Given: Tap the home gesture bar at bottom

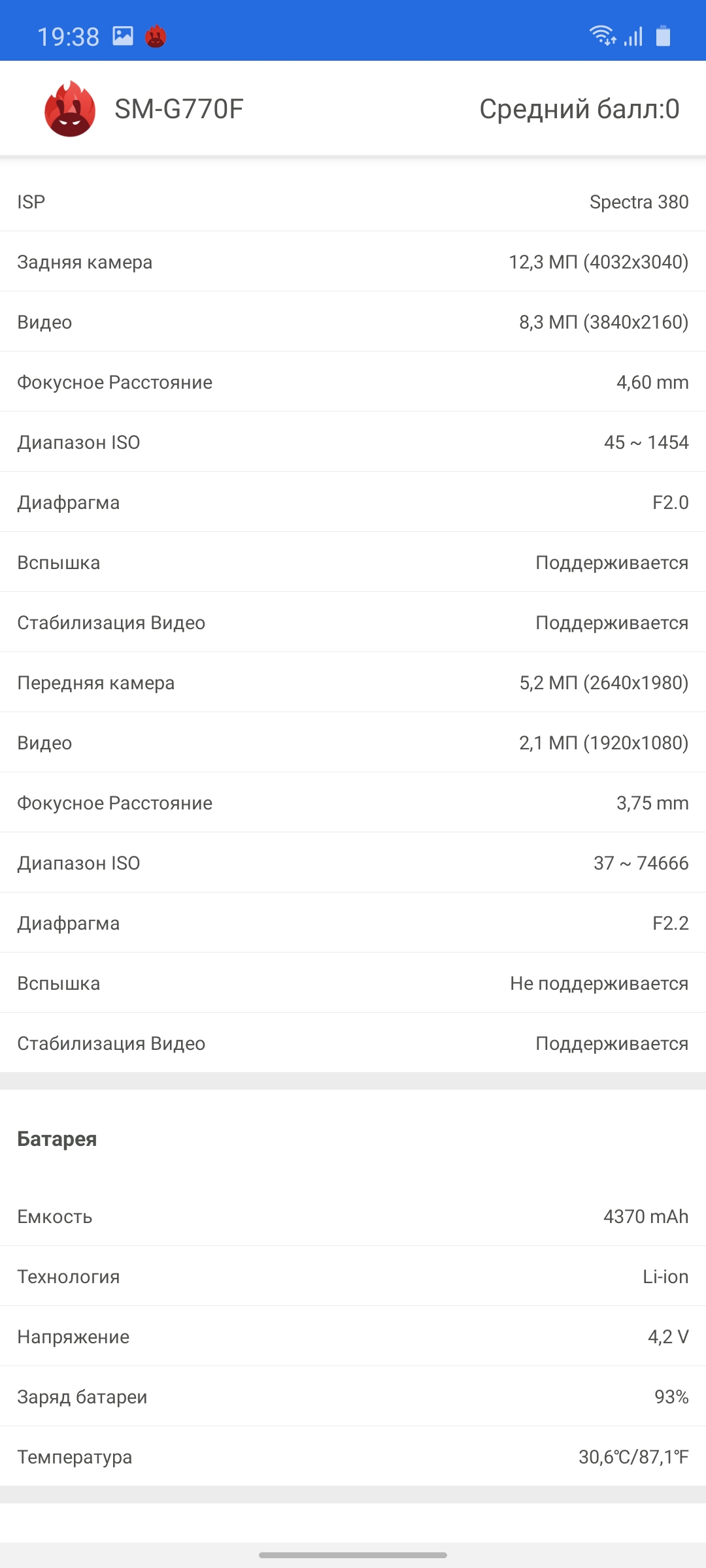Looking at the screenshot, I should point(353,1555).
